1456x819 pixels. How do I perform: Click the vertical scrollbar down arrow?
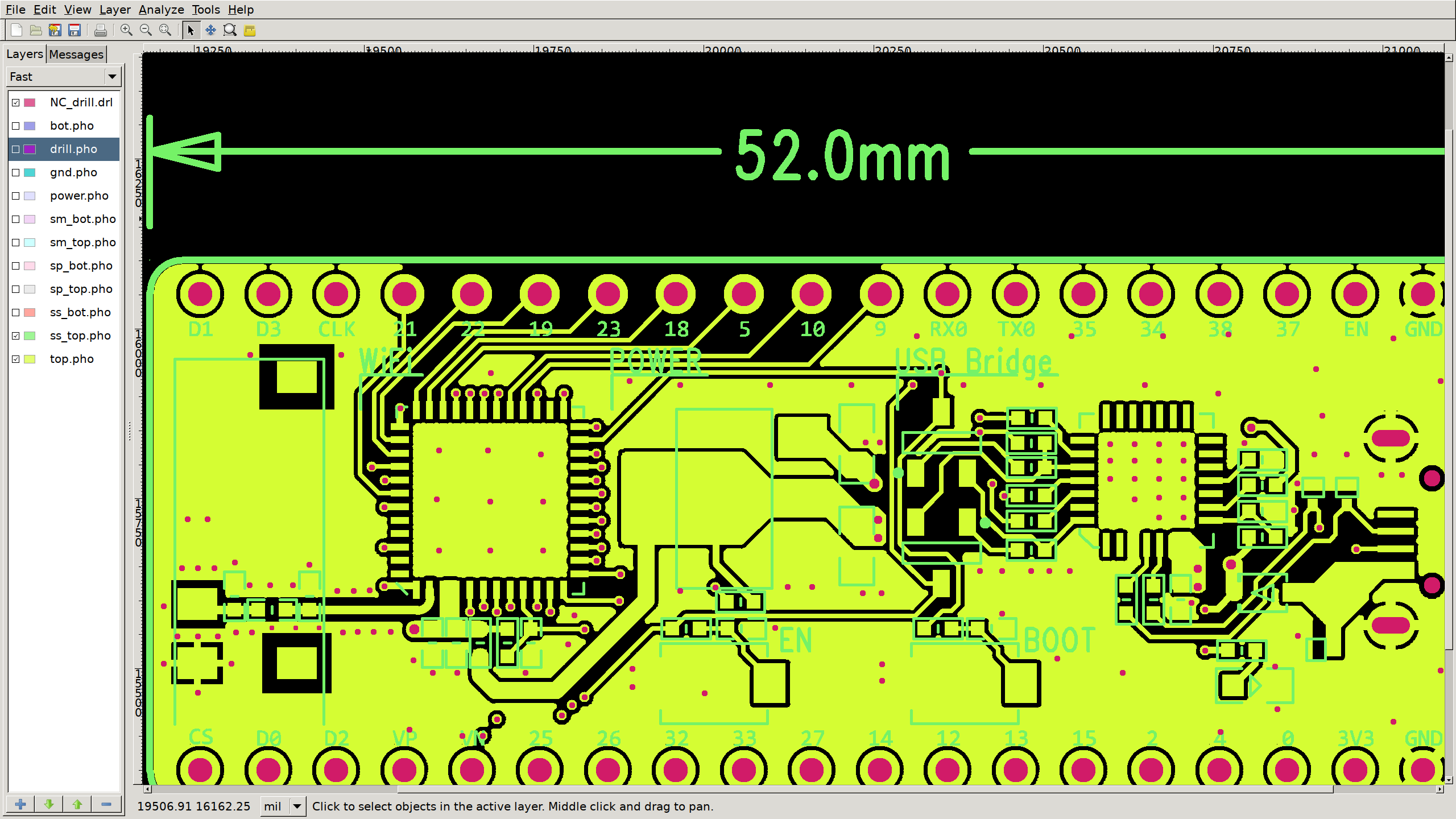[1449, 780]
